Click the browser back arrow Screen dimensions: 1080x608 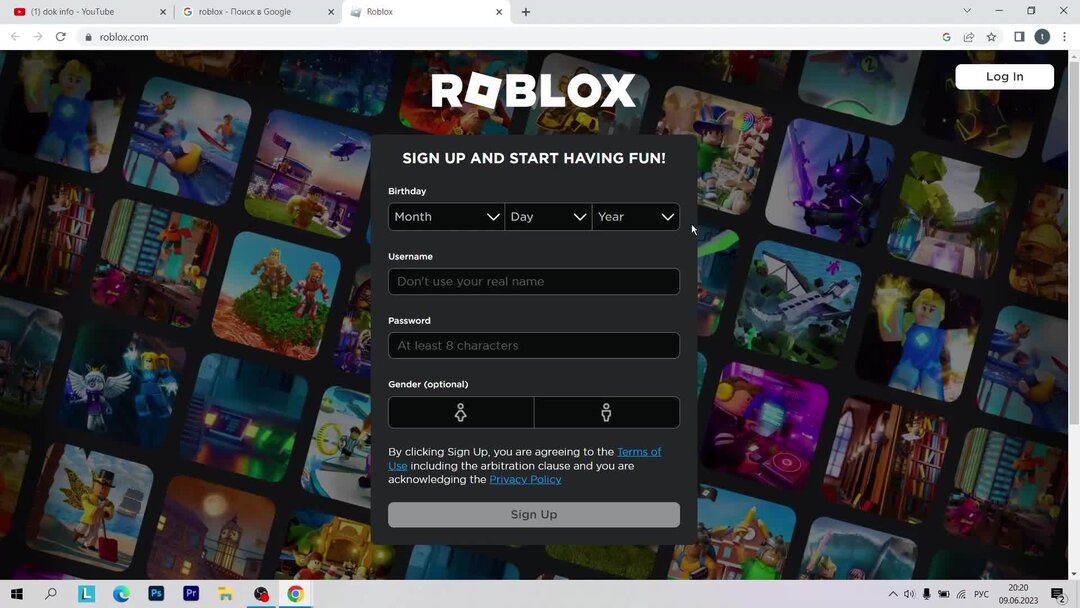click(15, 36)
